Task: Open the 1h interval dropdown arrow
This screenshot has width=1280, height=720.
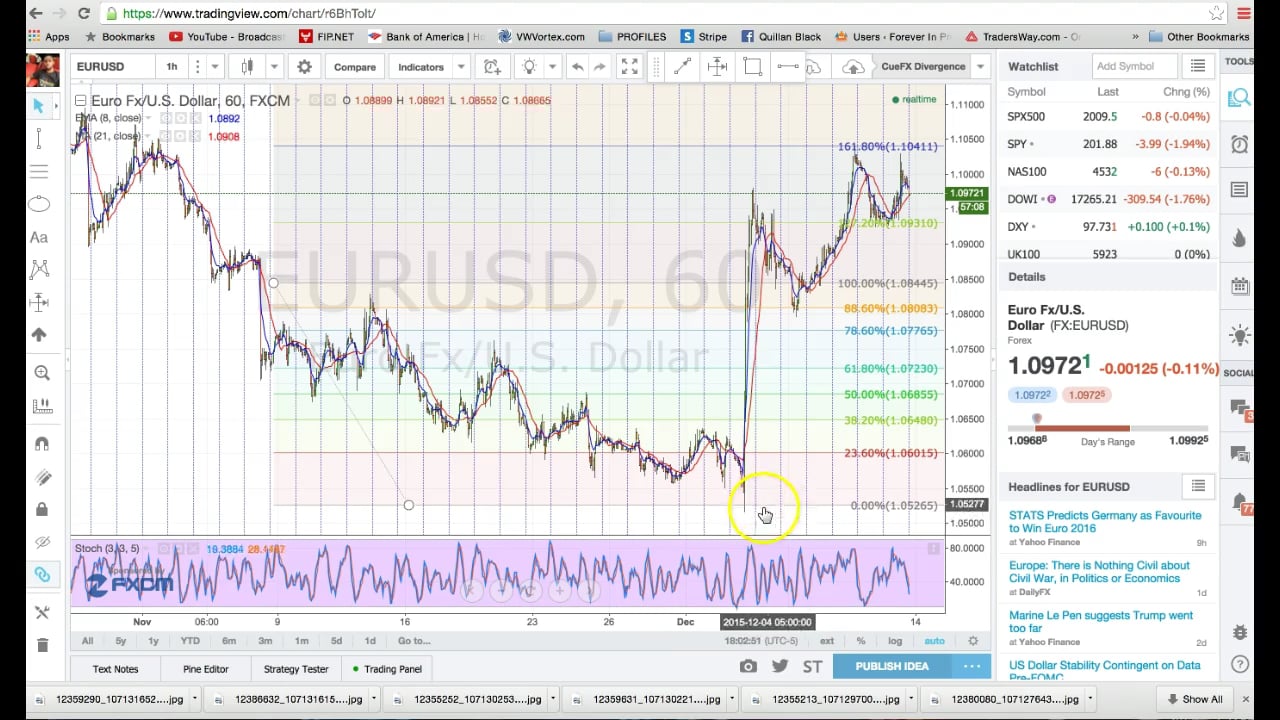Action: coord(214,67)
